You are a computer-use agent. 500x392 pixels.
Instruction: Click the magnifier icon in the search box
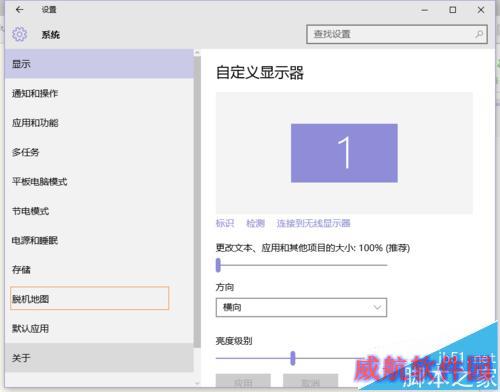pyautogui.click(x=479, y=34)
